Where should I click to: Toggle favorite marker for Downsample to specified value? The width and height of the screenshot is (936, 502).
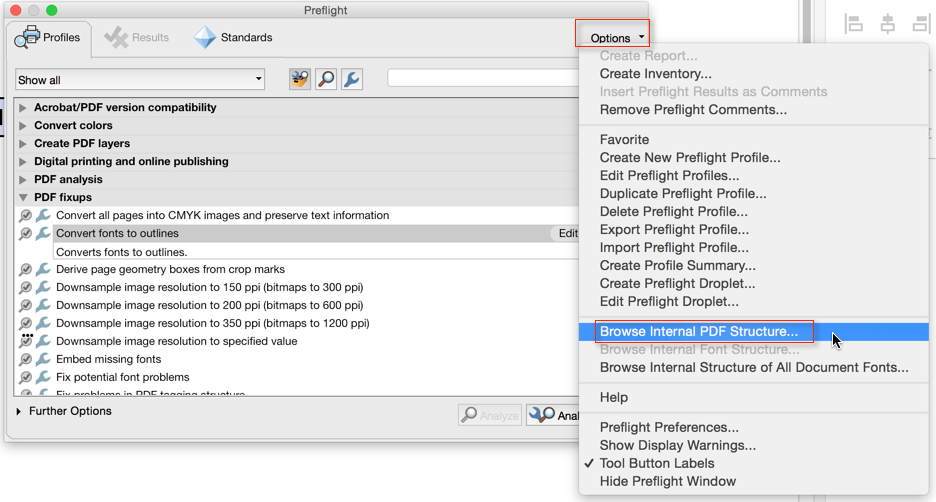click(x=26, y=341)
